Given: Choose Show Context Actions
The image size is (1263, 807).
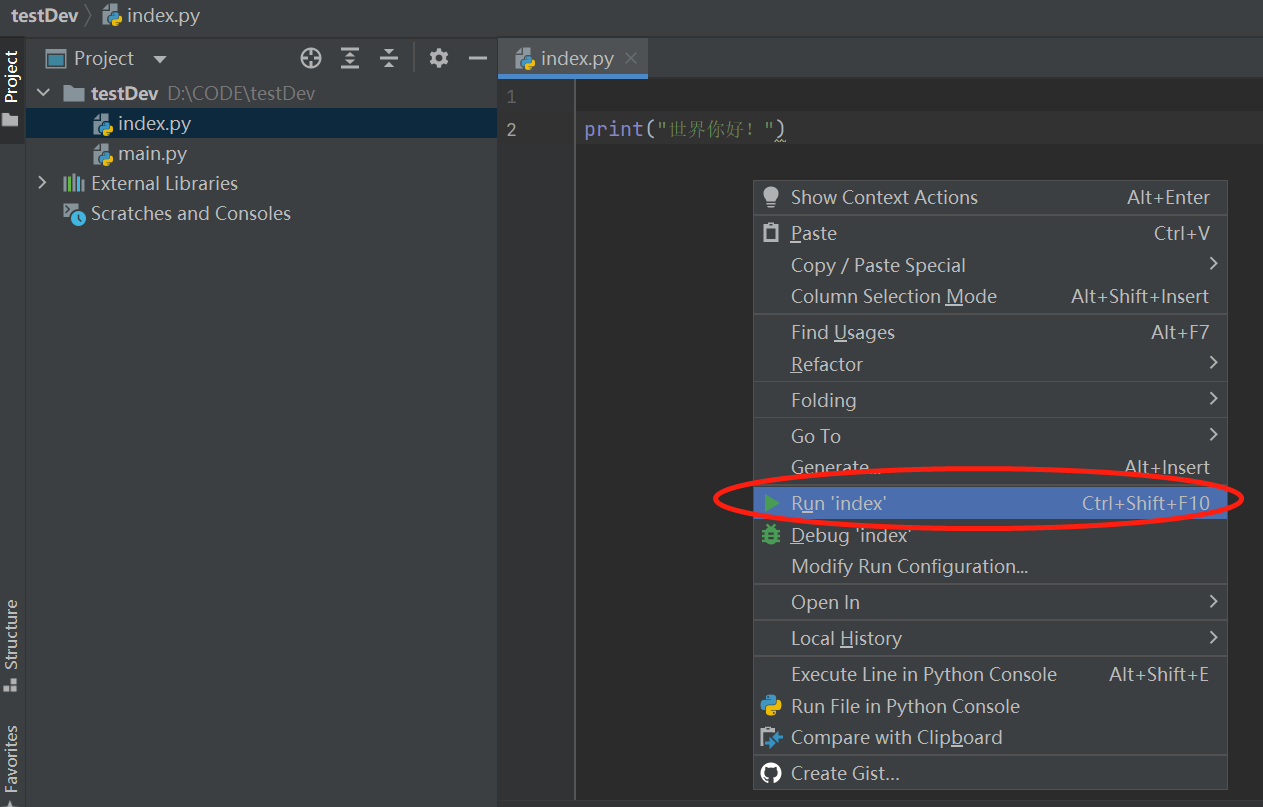Looking at the screenshot, I should [884, 197].
